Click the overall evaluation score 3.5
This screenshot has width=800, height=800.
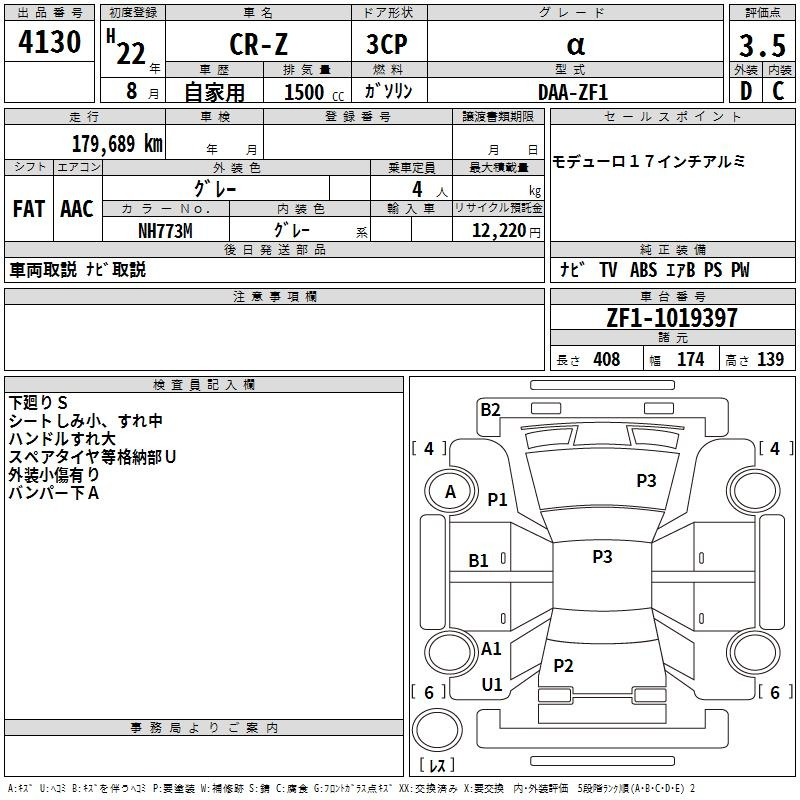coord(761,45)
